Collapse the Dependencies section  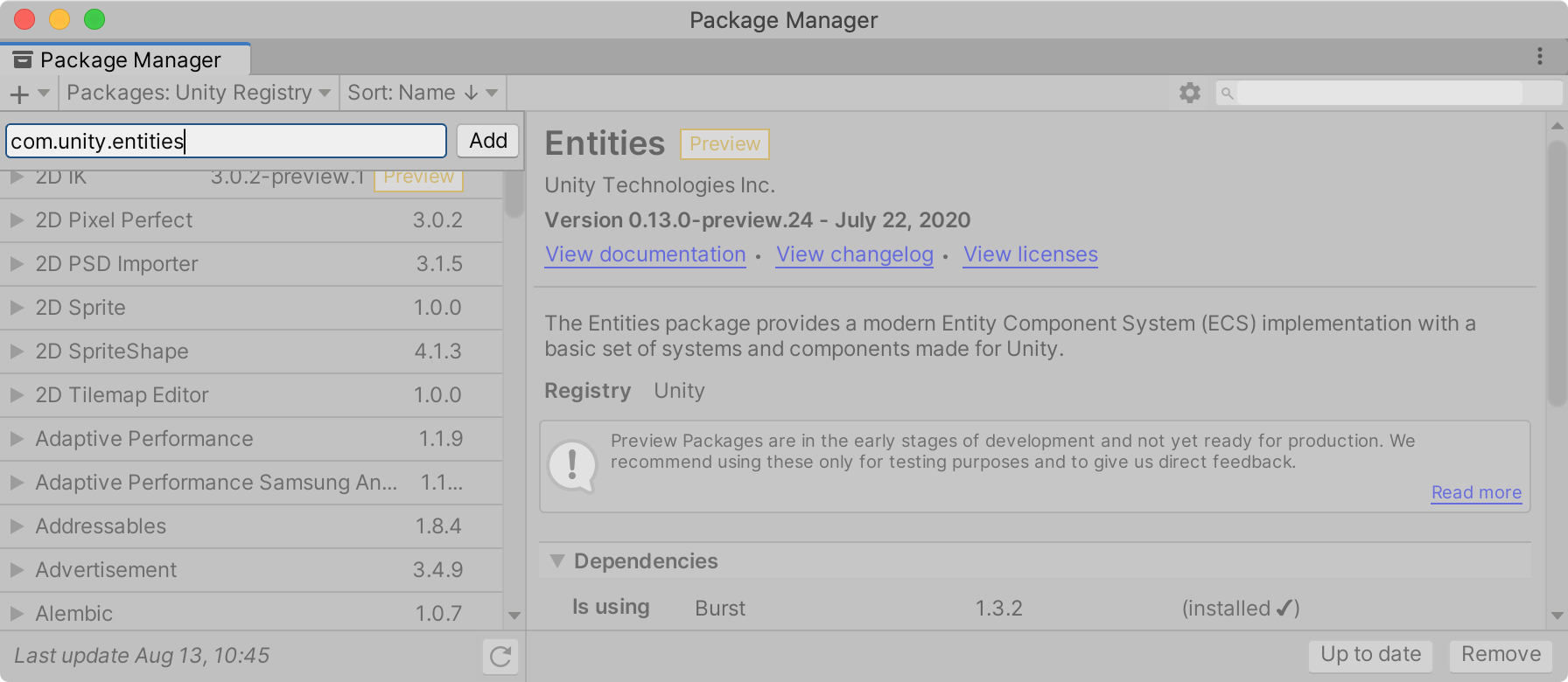556,561
